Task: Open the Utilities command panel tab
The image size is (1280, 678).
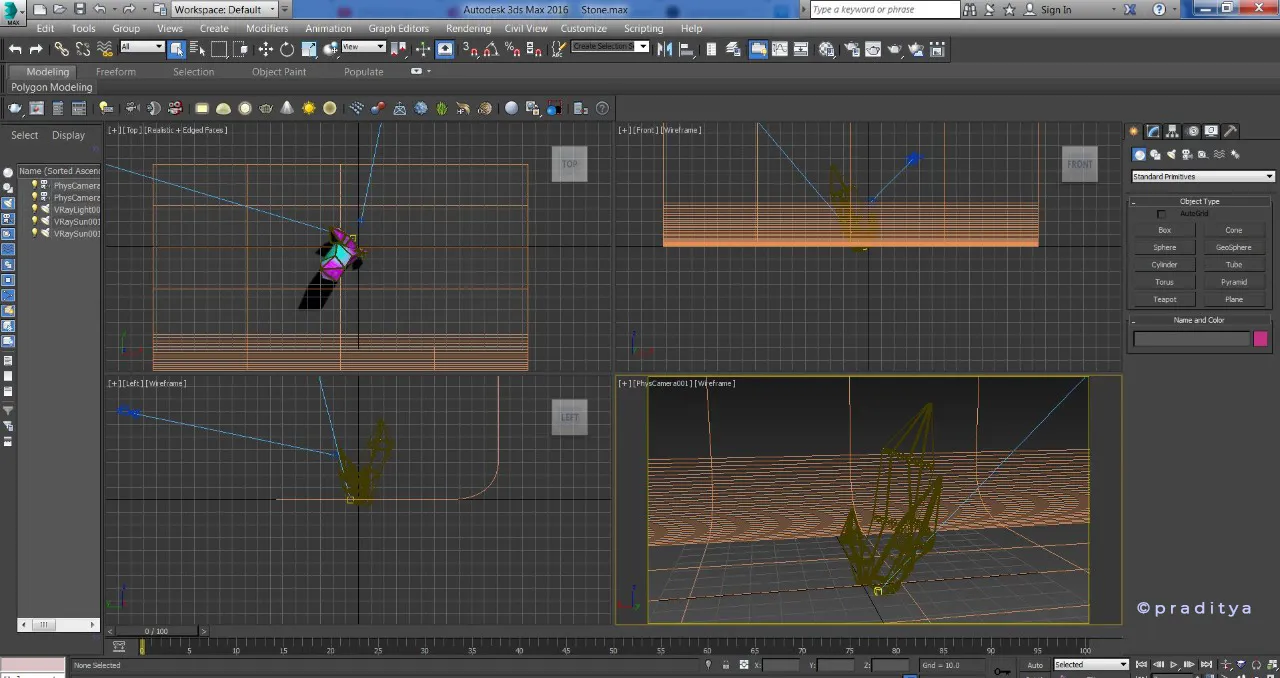Action: coord(1230,131)
